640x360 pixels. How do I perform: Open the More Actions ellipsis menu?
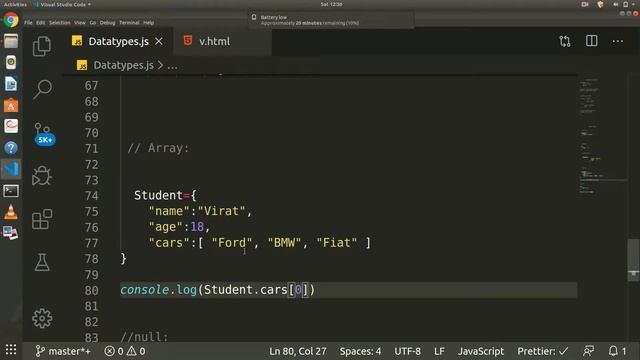[618, 41]
